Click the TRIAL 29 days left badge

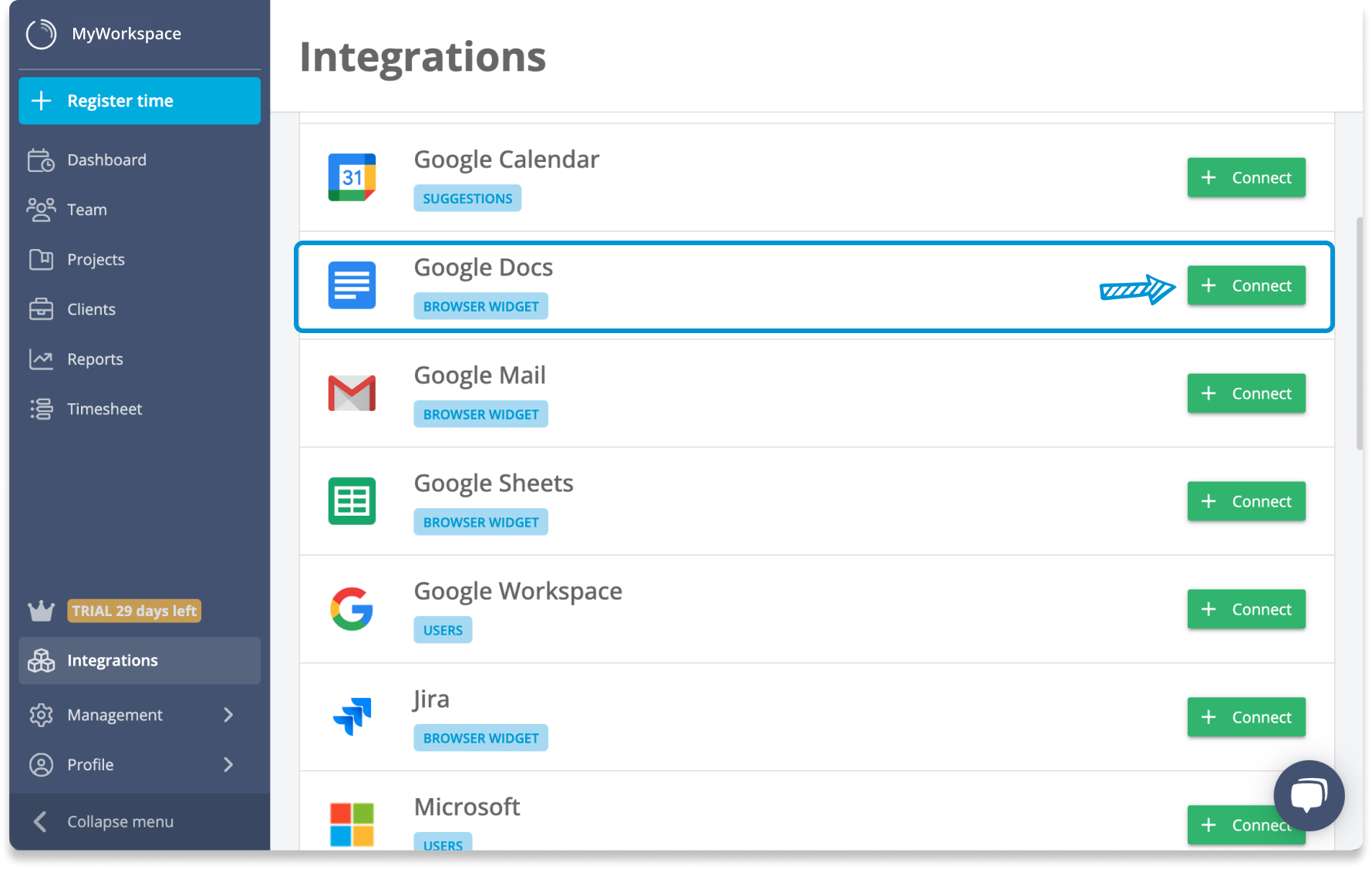coord(134,611)
